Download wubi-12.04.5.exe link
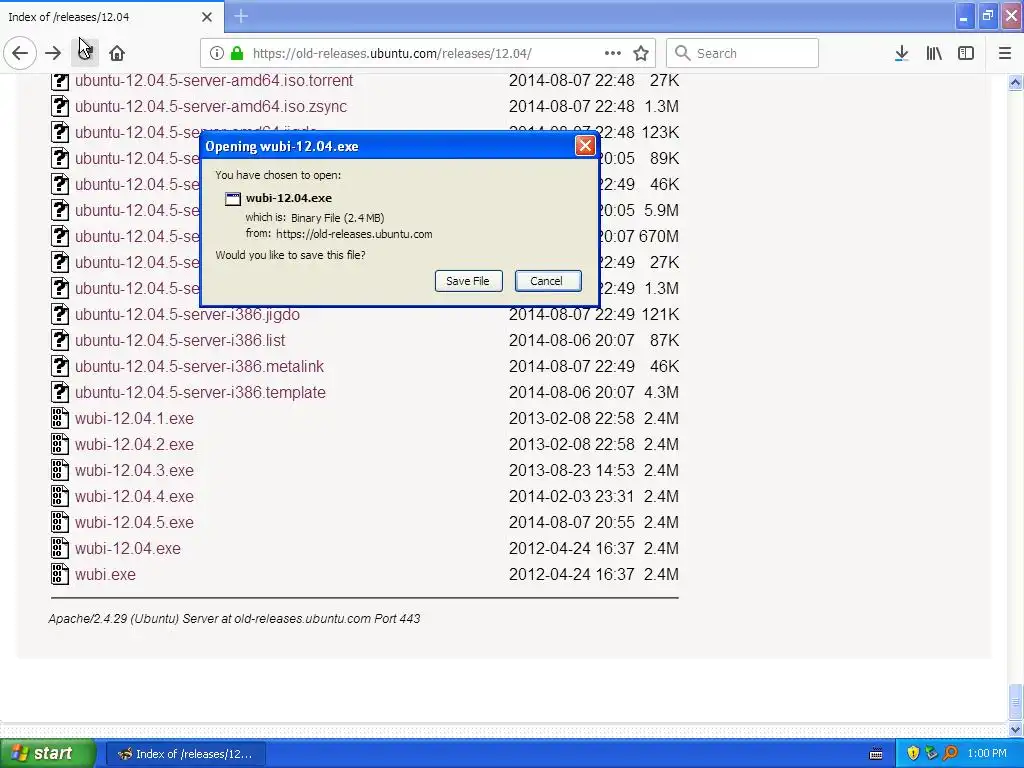The image size is (1024, 768). pyautogui.click(x=134, y=522)
